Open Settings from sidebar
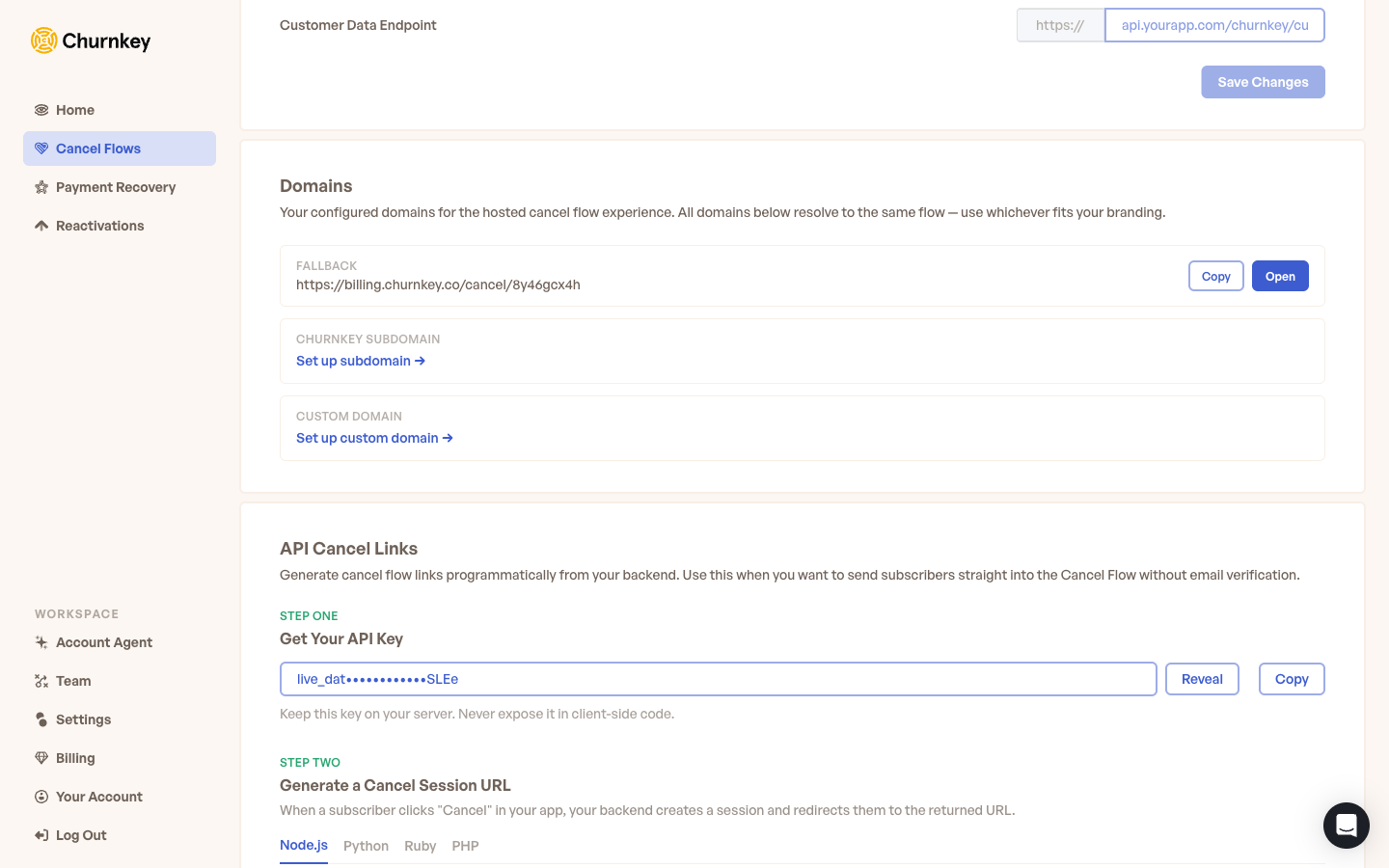 click(120, 719)
